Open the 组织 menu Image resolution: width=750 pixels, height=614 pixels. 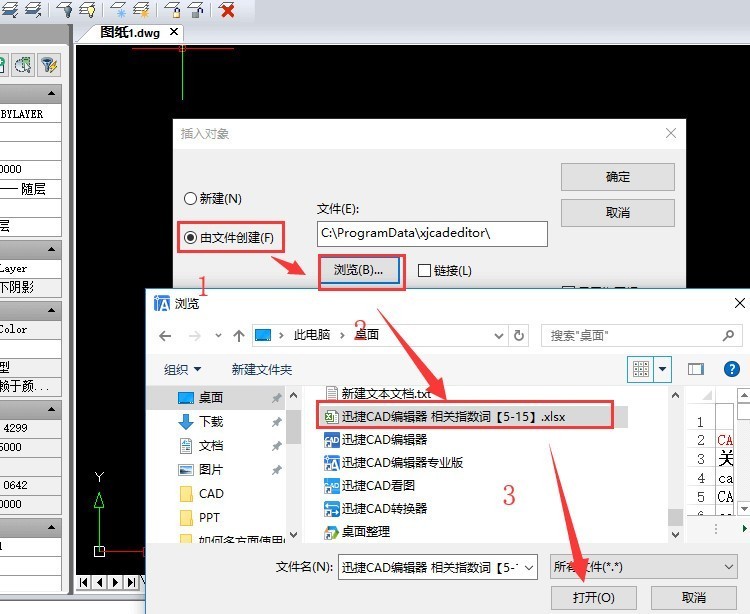[182, 370]
